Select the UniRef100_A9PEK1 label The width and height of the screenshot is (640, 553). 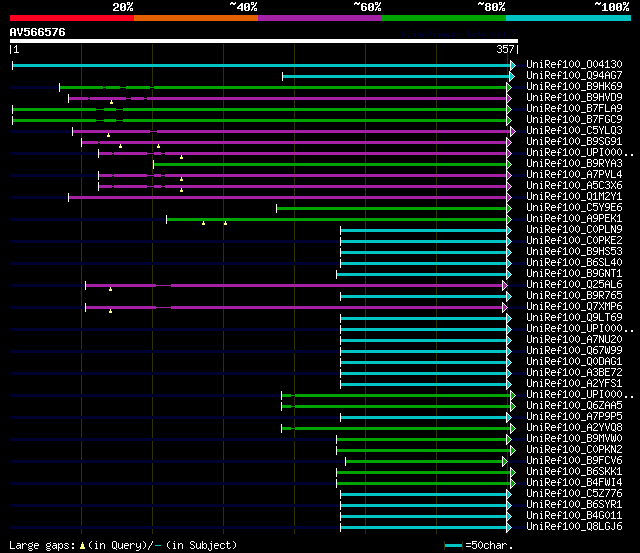574,218
